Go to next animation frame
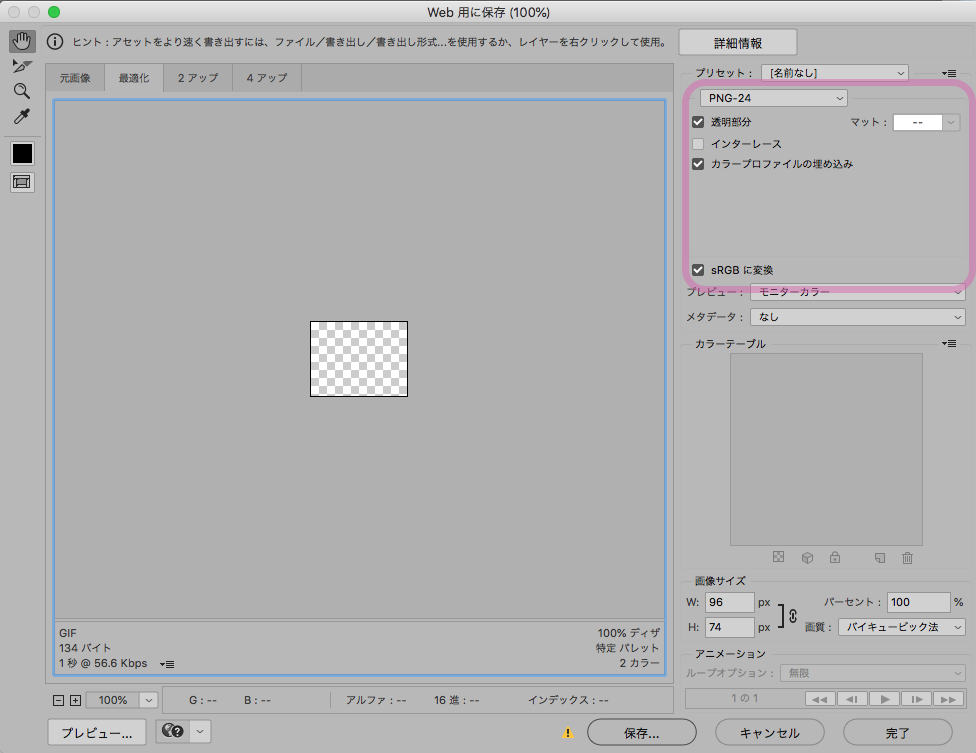The height and width of the screenshot is (753, 976). click(917, 699)
